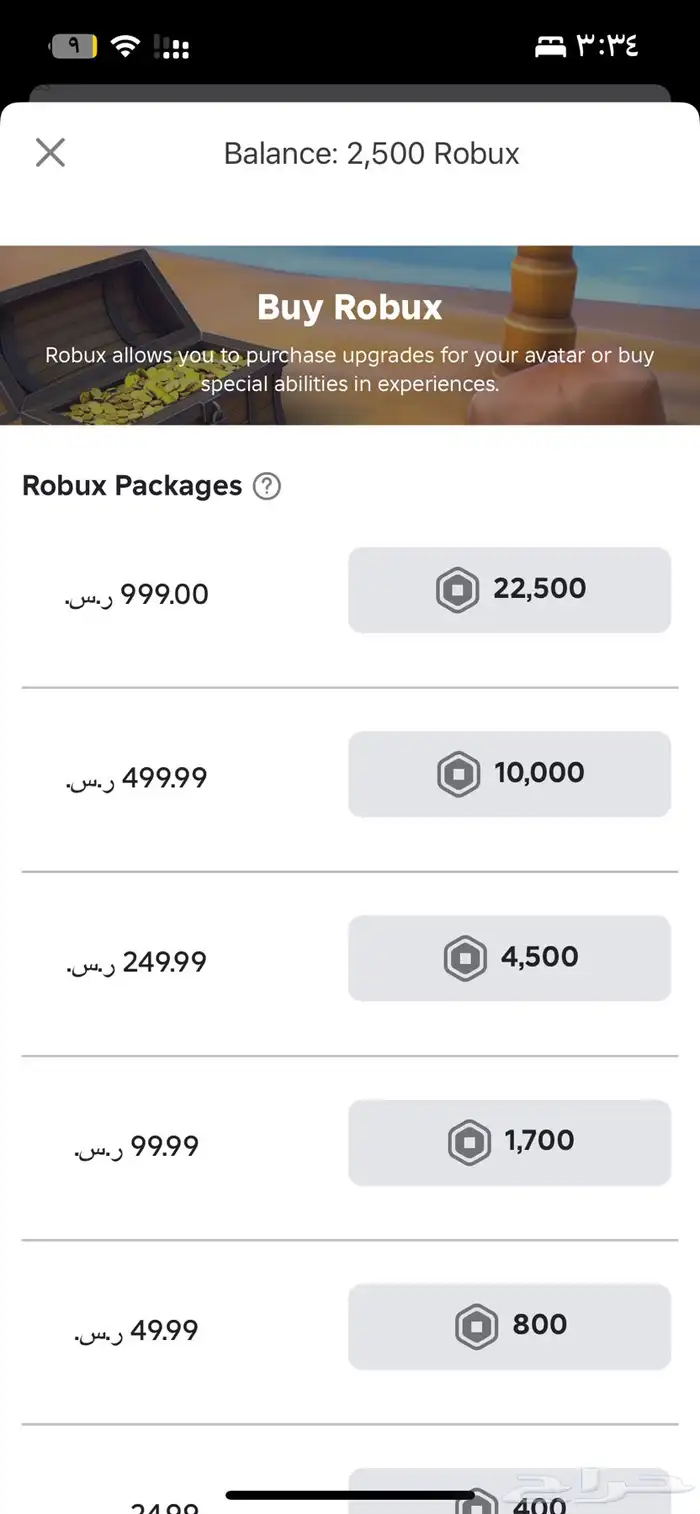Close the Buy Robux sheet
Viewport: 700px width, 1514px height.
pos(50,153)
